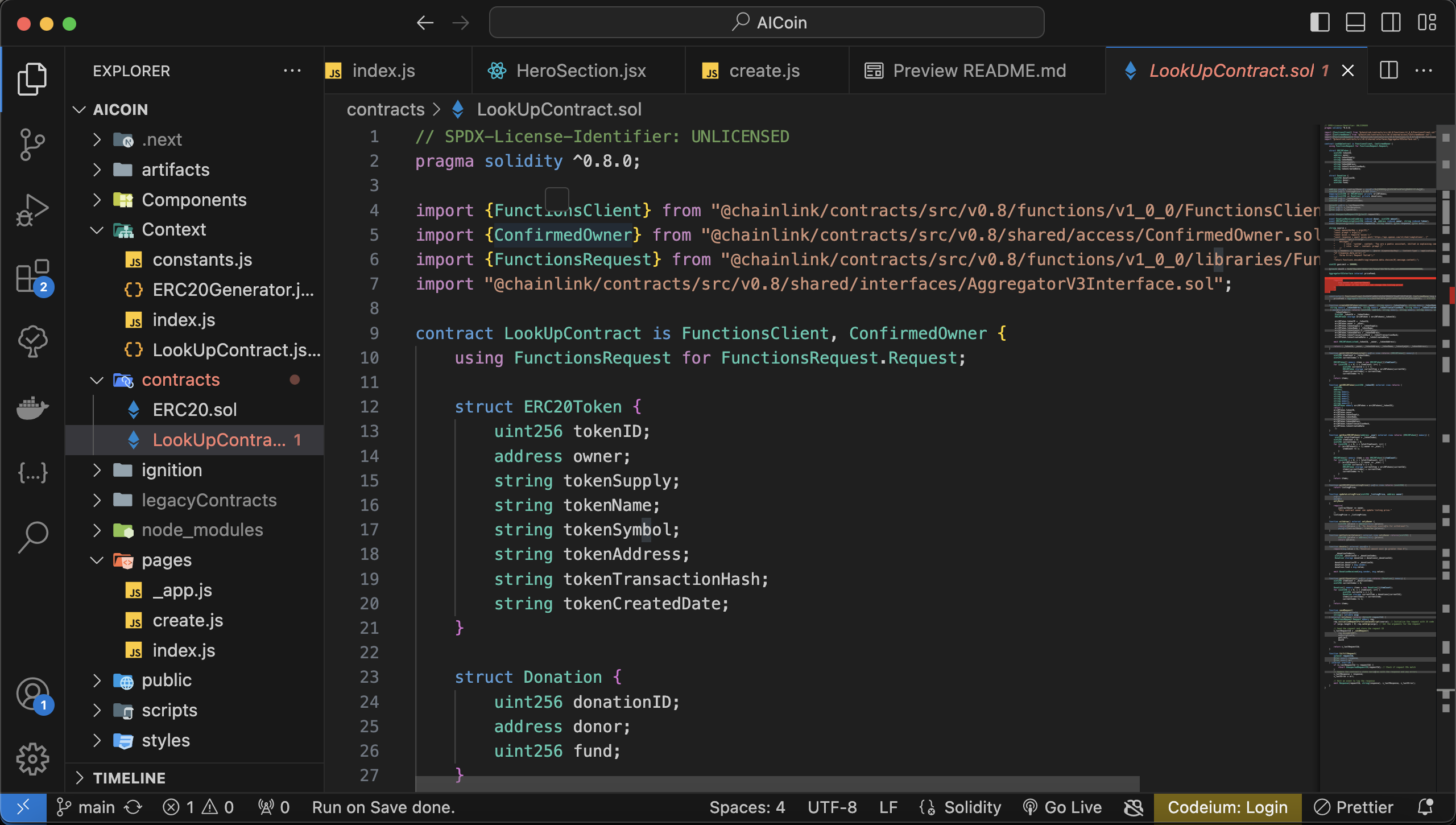The image size is (1456, 825).
Task: Toggle the secondary side bar
Action: coord(1391,23)
